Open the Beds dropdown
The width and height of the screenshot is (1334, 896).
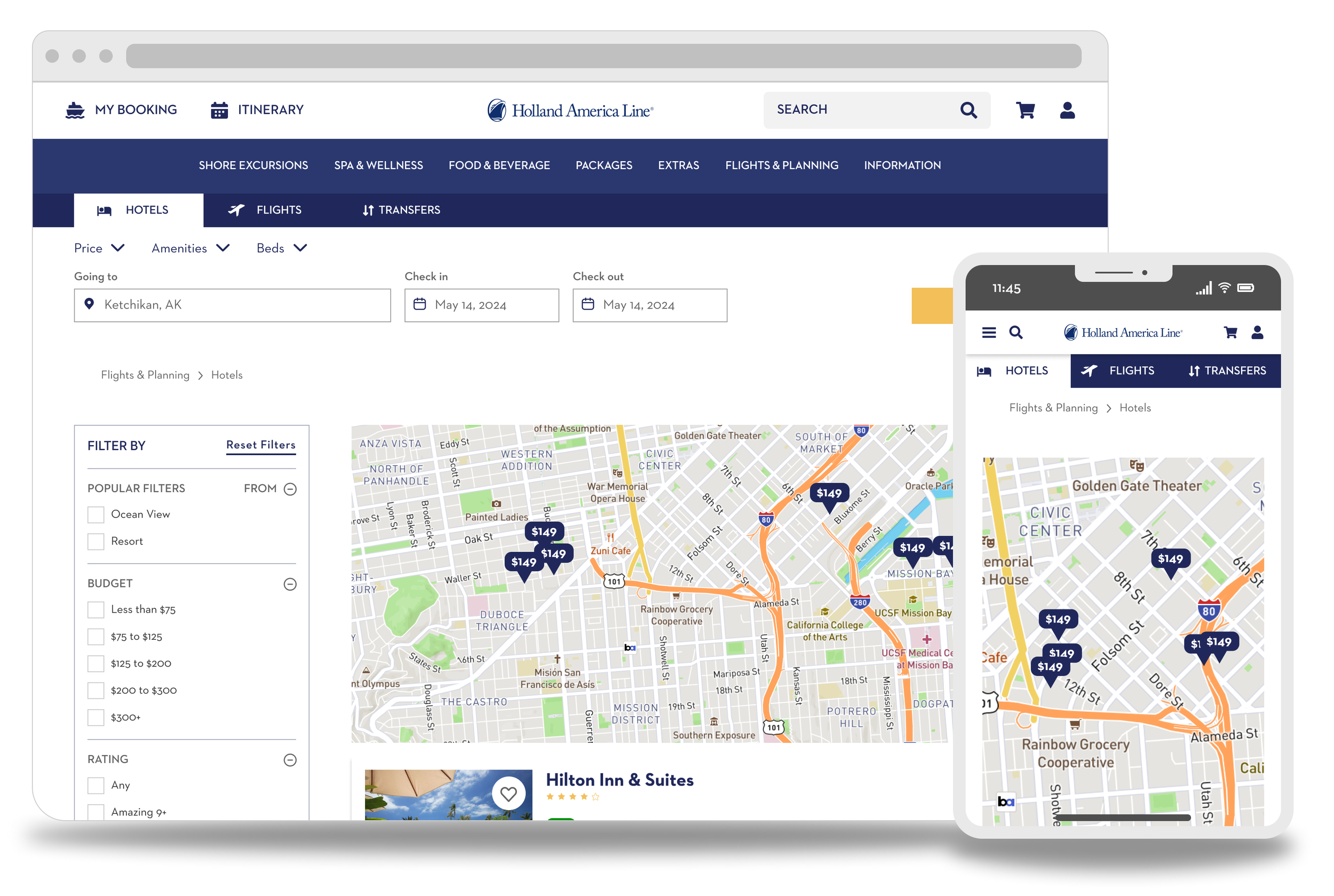pyautogui.click(x=282, y=248)
